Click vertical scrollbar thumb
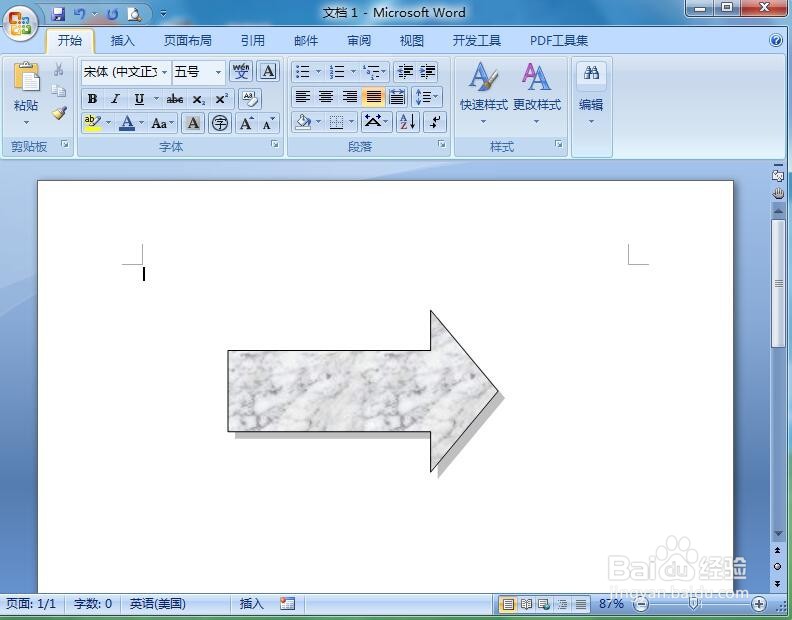 point(778,283)
